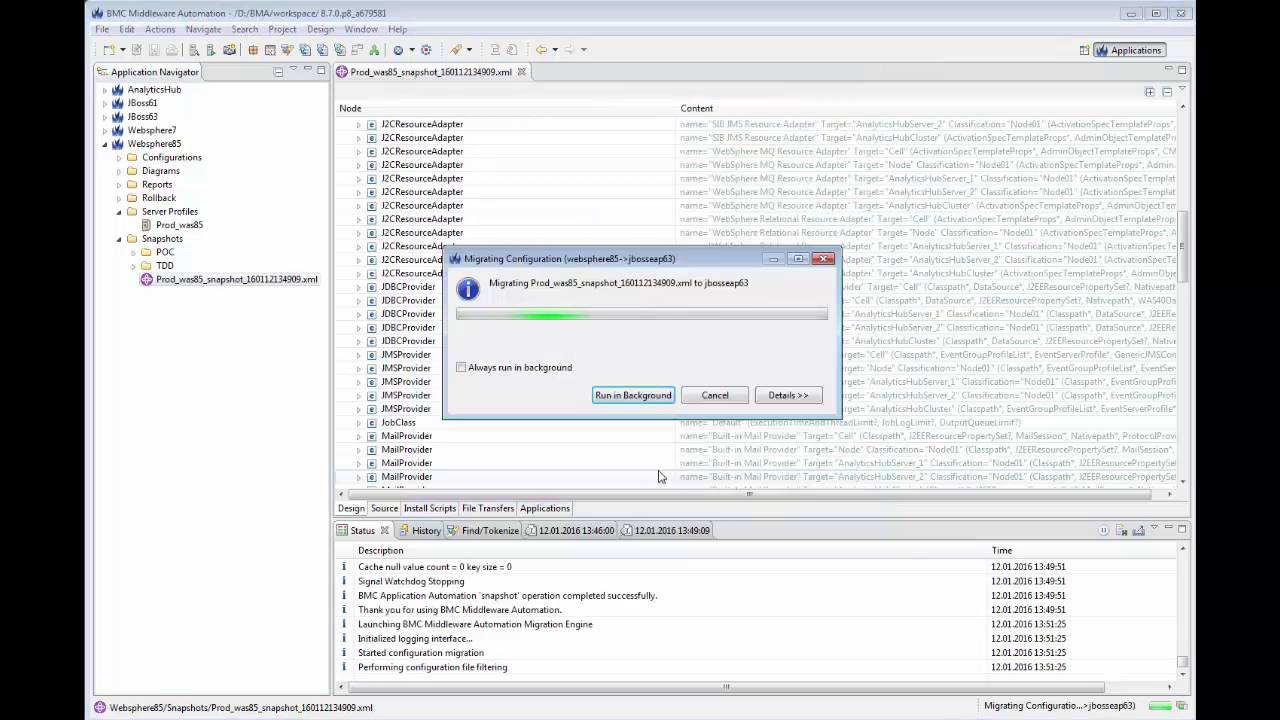Expand the Websphere7 tree node
1280x720 pixels.
click(x=104, y=130)
